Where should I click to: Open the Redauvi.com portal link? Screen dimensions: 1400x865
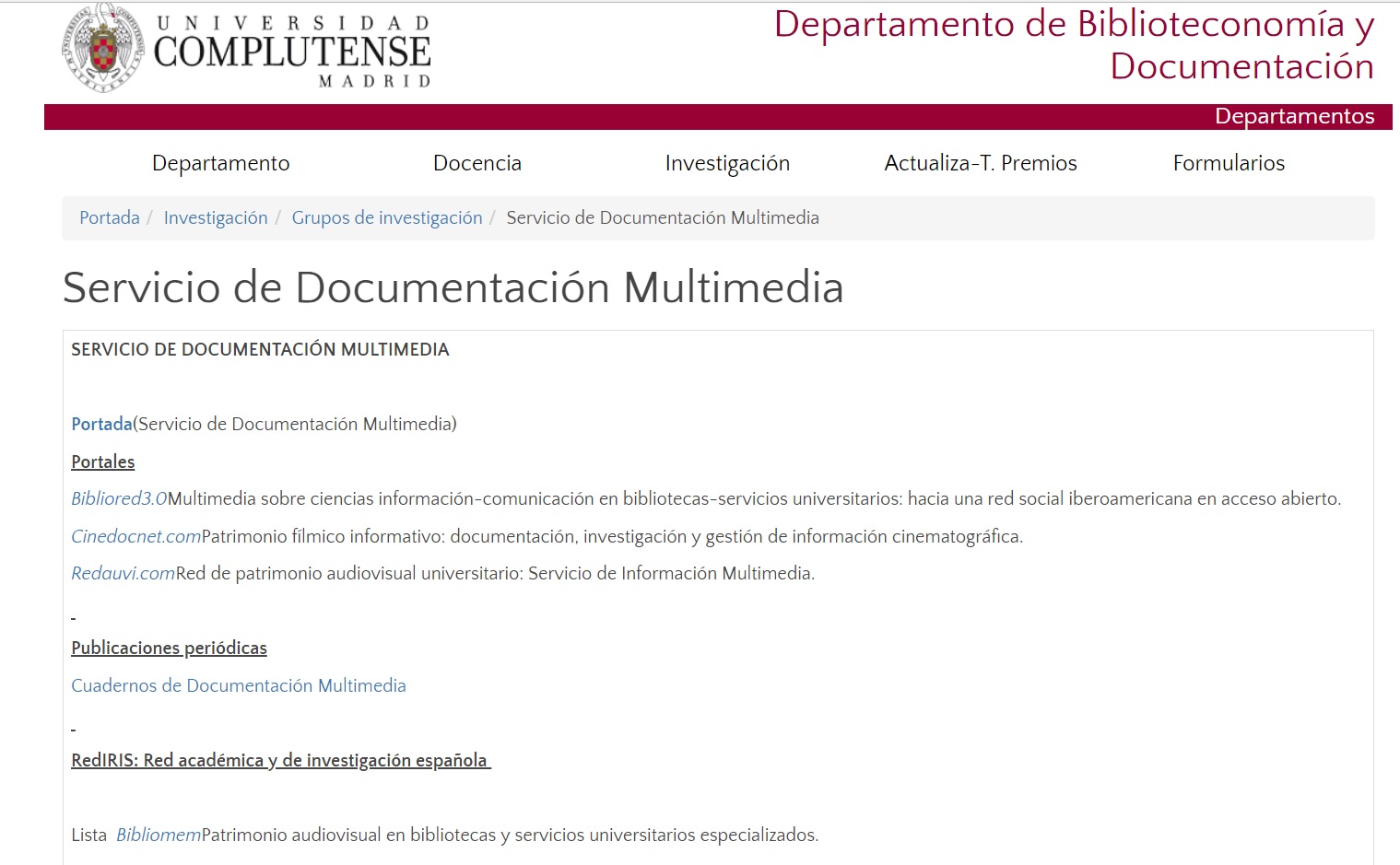point(124,573)
